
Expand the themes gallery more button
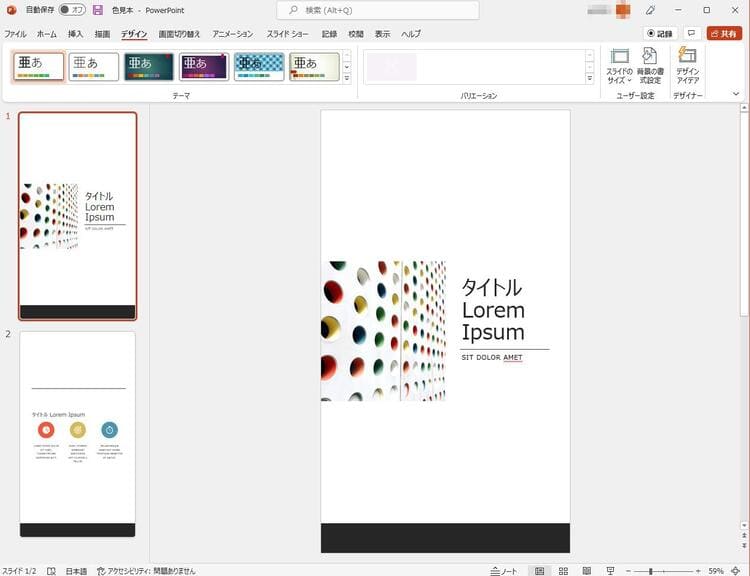point(347,78)
